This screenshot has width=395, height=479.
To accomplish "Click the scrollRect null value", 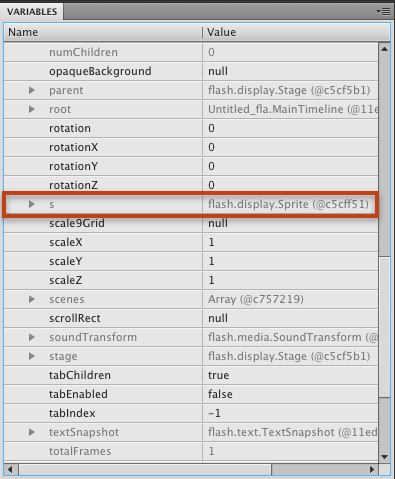I will [x=218, y=318].
